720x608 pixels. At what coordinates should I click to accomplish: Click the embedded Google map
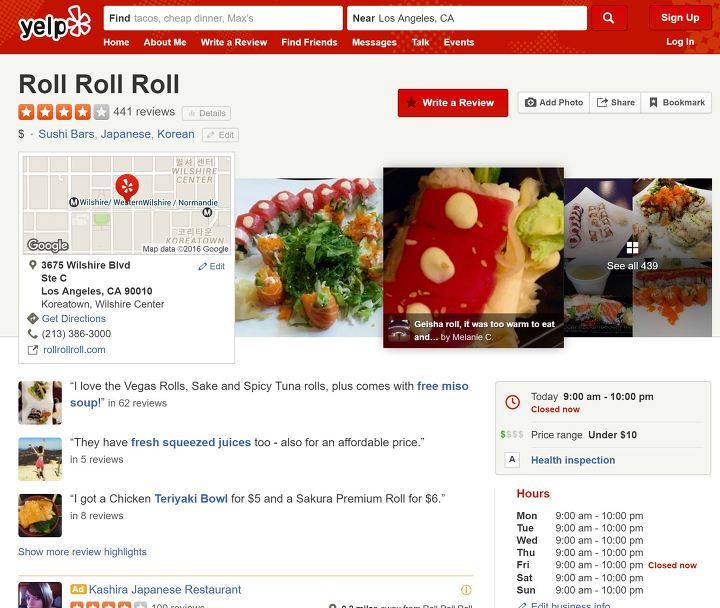point(127,205)
